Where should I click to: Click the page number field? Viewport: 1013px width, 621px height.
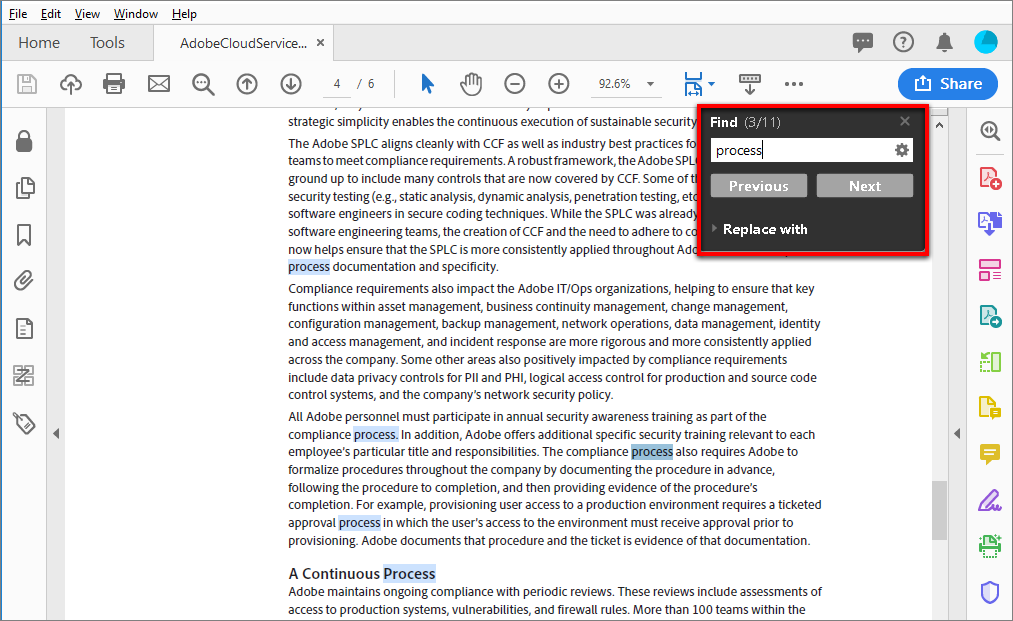pos(337,84)
